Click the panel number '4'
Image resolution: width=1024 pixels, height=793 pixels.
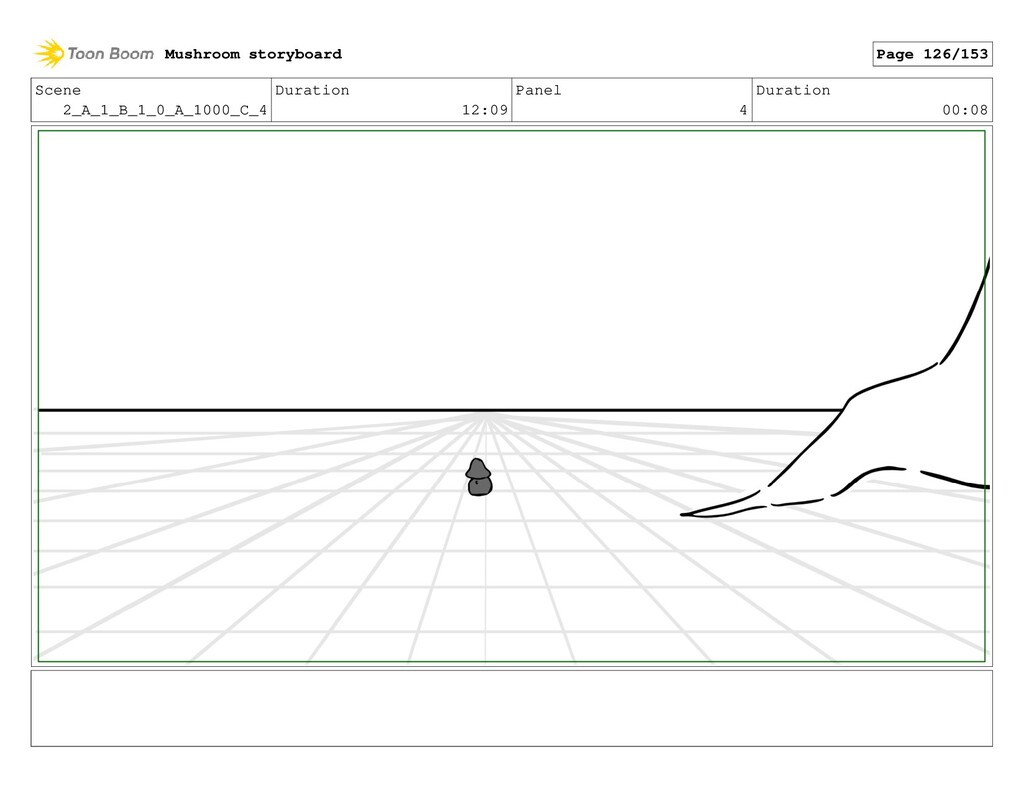pos(743,110)
